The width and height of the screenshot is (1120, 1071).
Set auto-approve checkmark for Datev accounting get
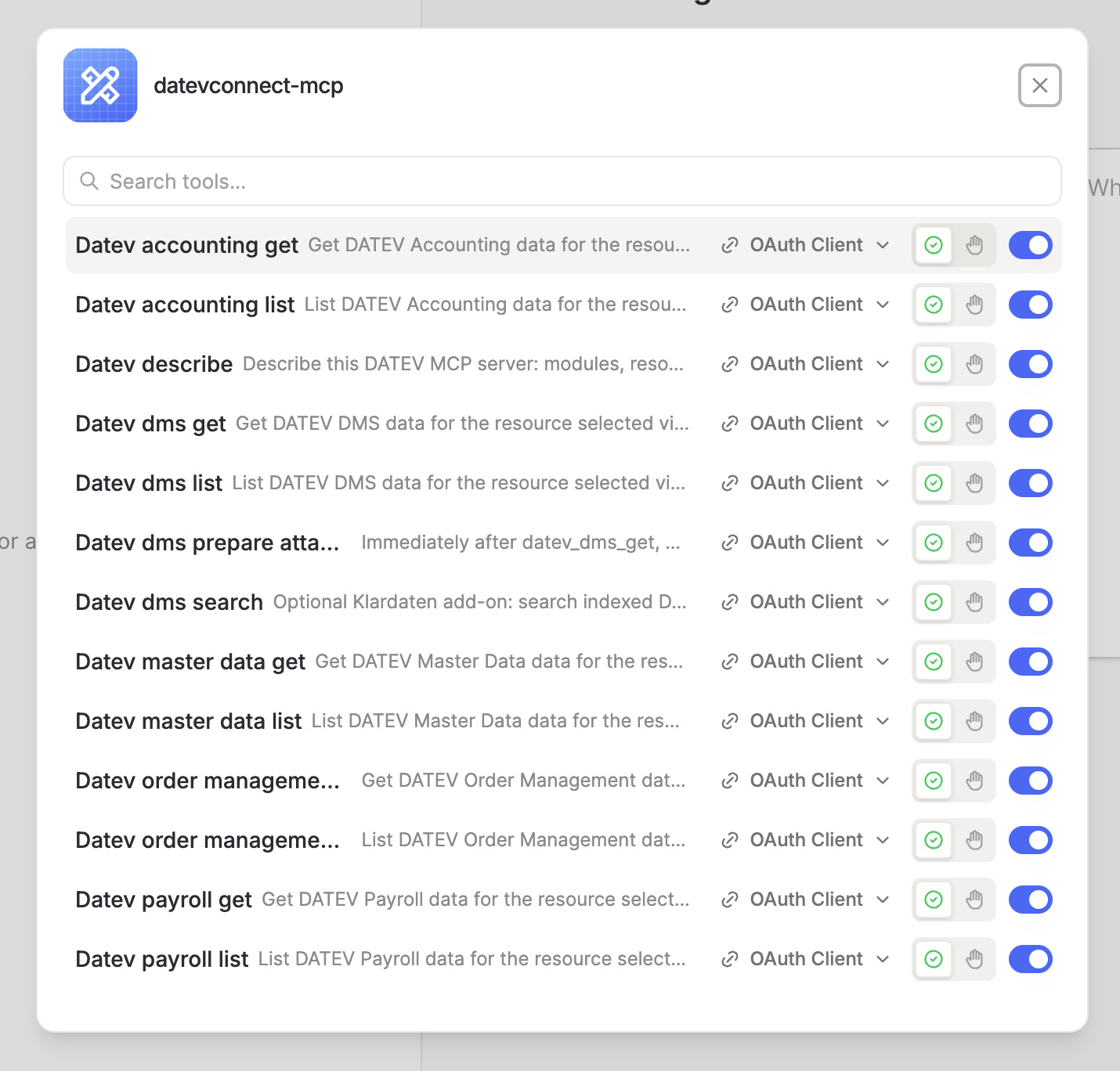[x=934, y=245]
